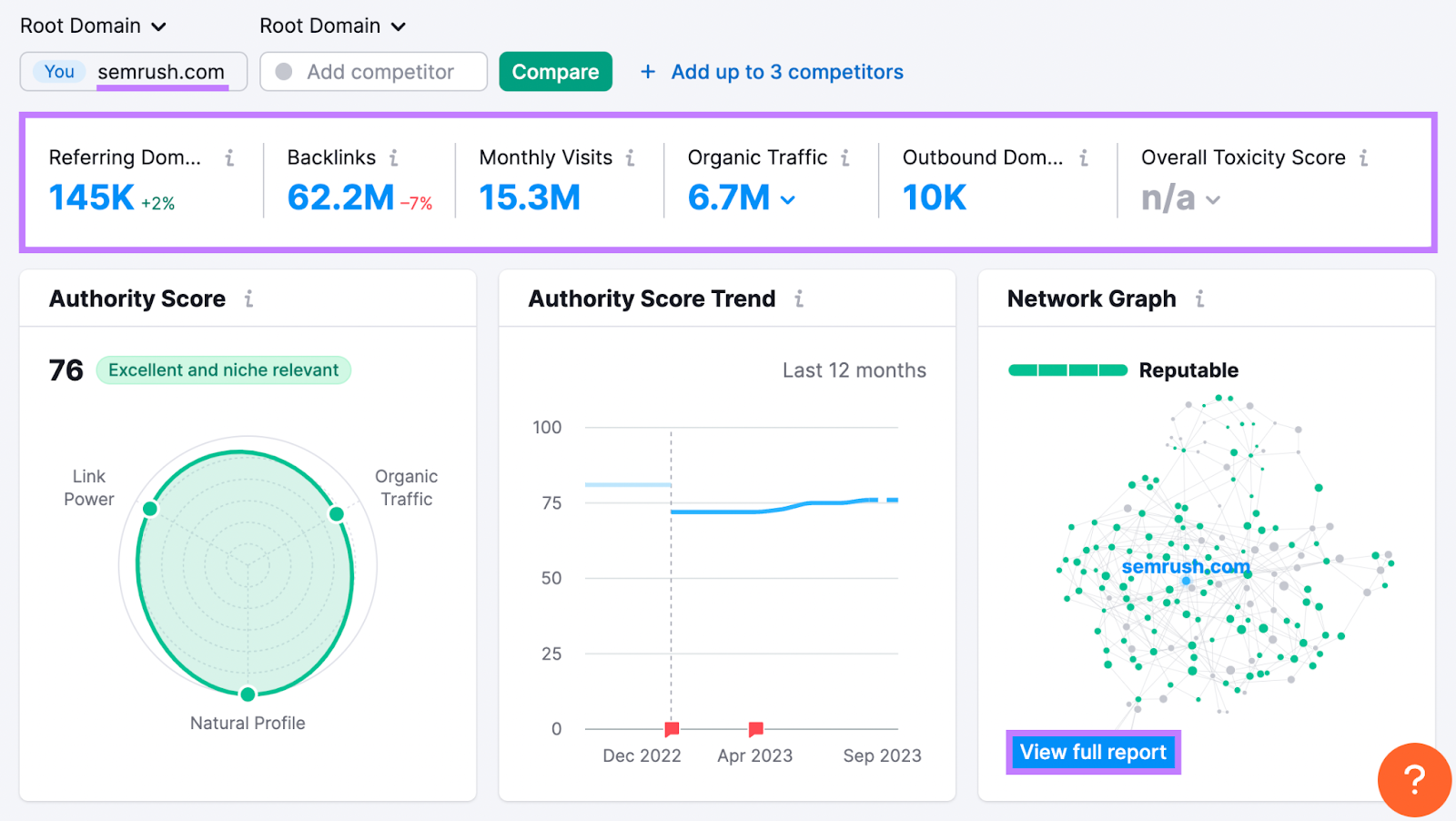
Task: Open the Outbound Domains info tooltip
Action: 1086,157
